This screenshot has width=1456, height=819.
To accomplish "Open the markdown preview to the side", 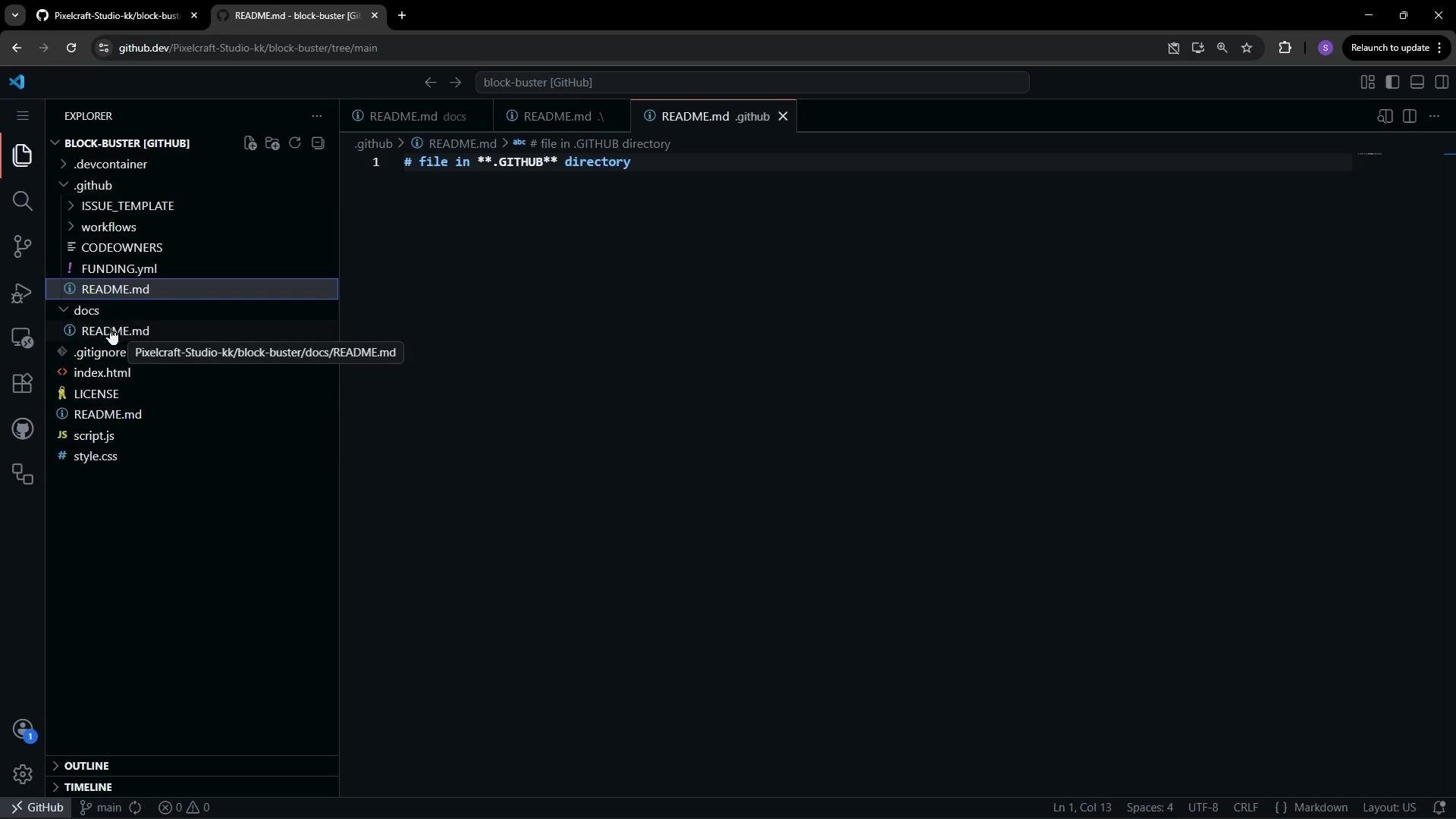I will pyautogui.click(x=1385, y=116).
